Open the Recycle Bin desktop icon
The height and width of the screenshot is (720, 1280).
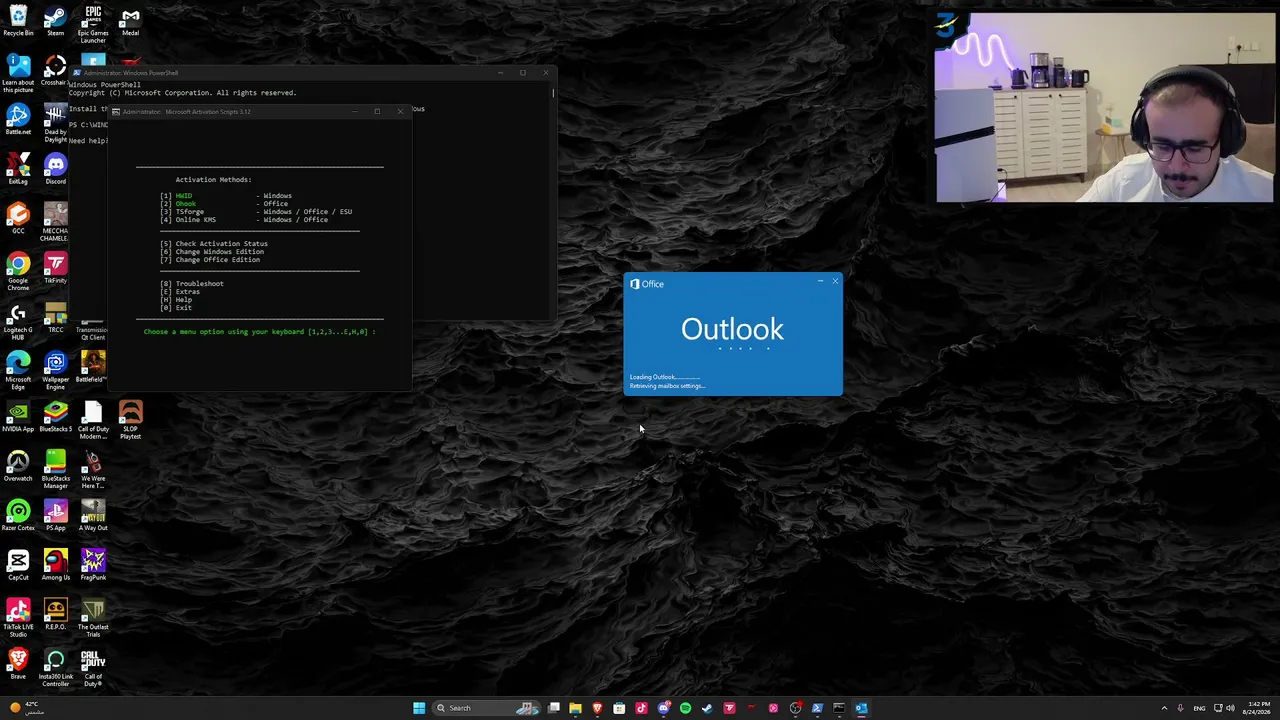point(18,20)
